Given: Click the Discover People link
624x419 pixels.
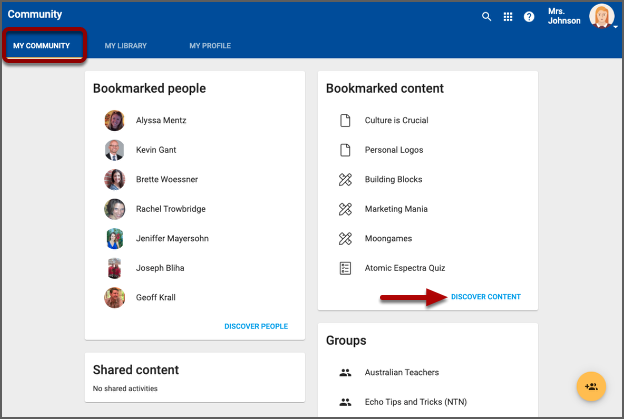Looking at the screenshot, I should (256, 326).
